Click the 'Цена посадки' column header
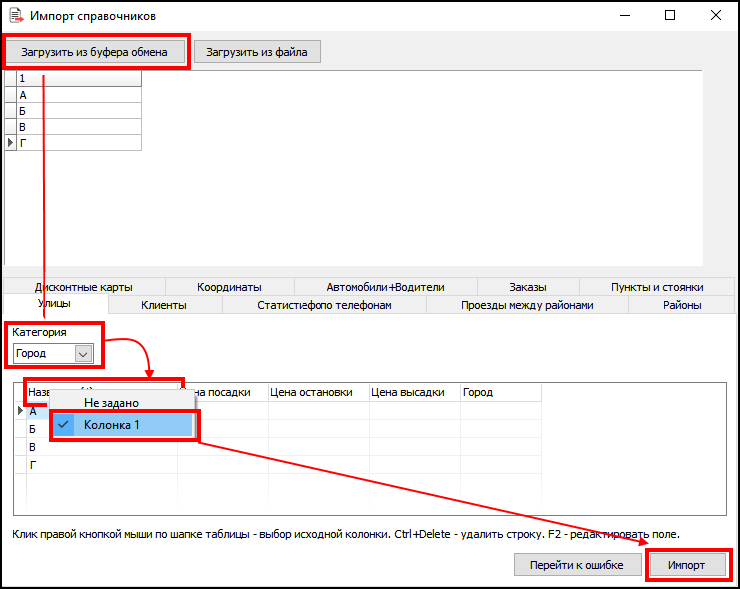The width and height of the screenshot is (740, 589). 223,392
